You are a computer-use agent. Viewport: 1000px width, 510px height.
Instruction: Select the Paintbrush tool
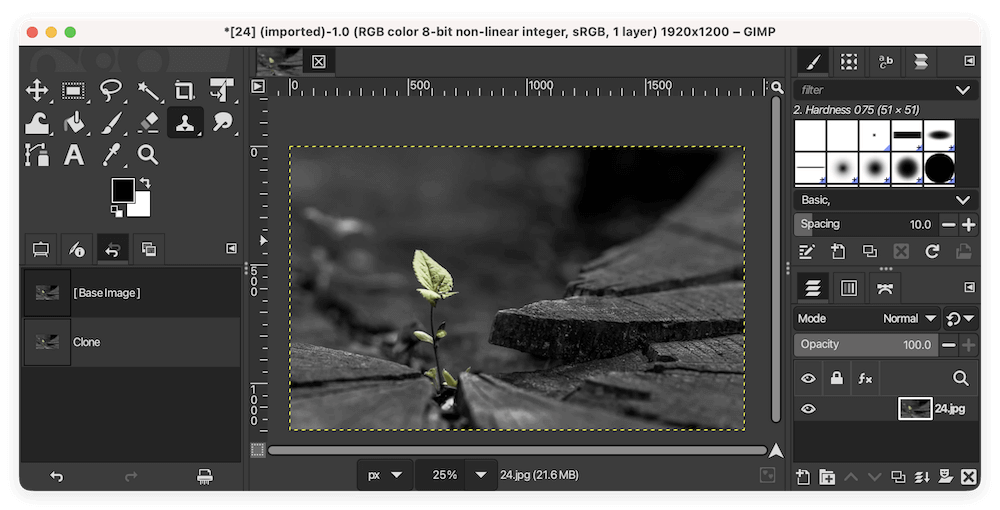111,122
